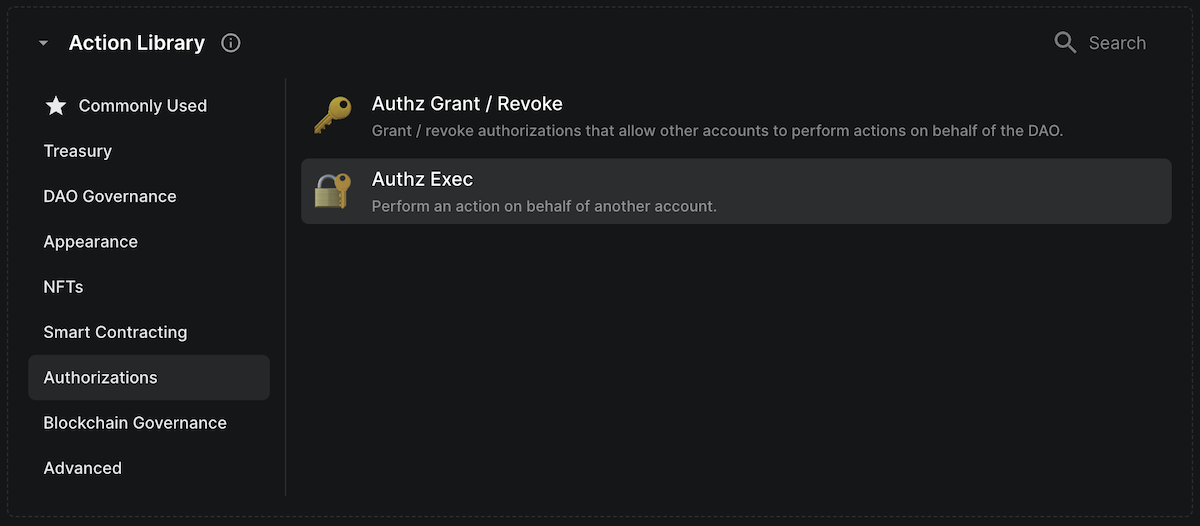
Task: Open the NFTs category
Action: click(x=64, y=287)
